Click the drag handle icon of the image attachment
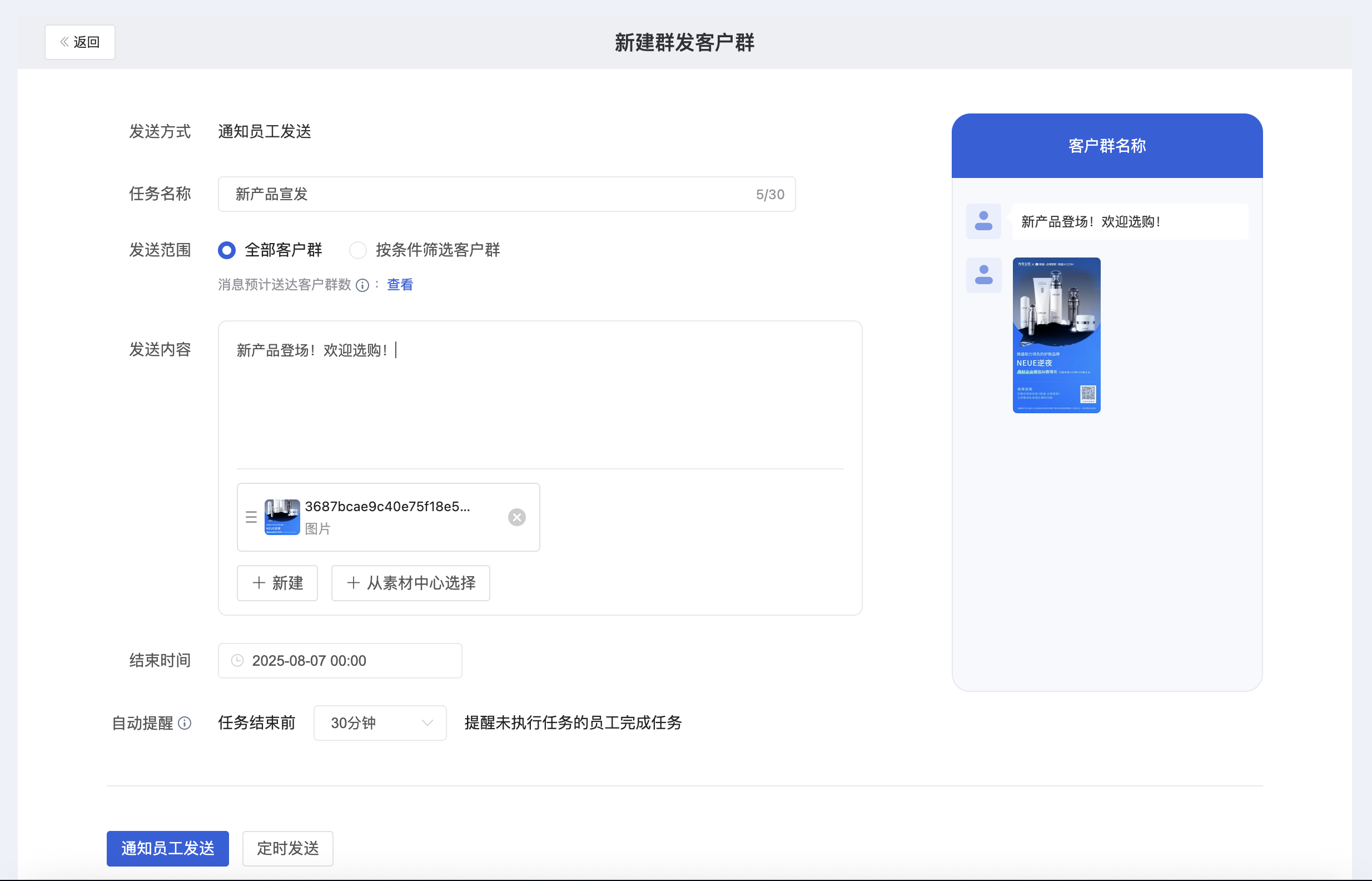Image resolution: width=1372 pixels, height=881 pixels. (251, 517)
